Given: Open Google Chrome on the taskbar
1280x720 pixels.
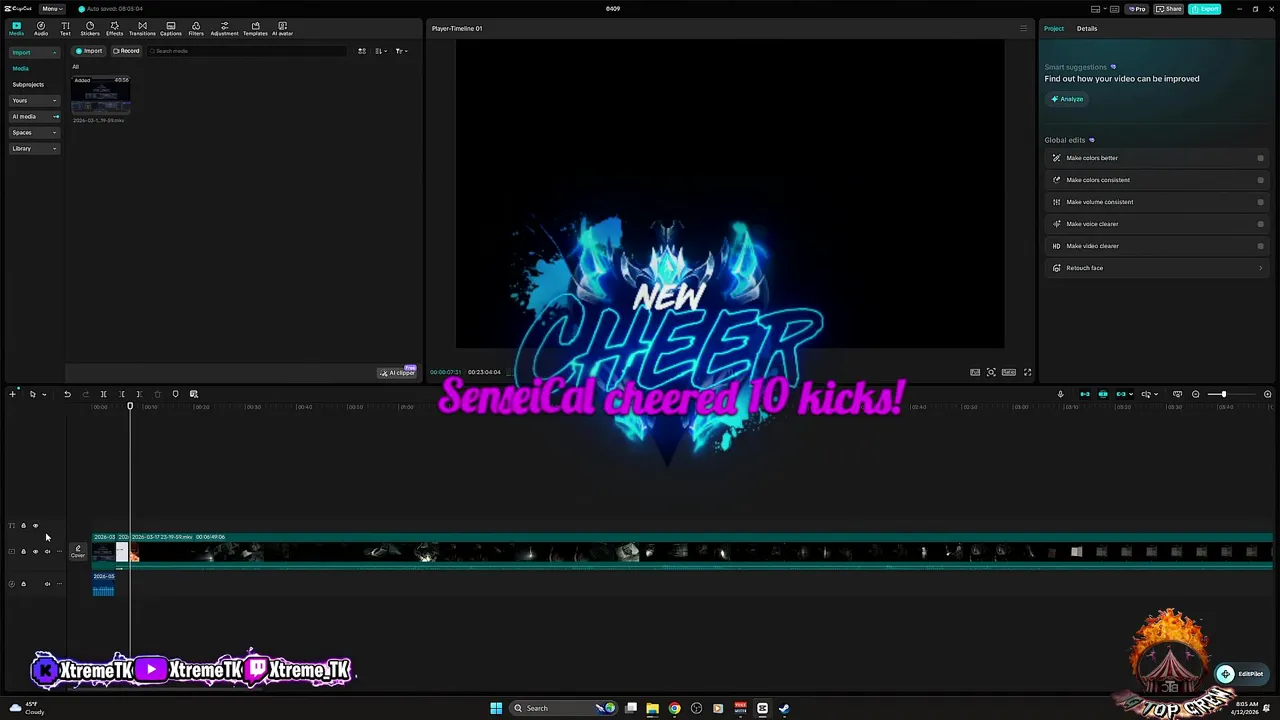Looking at the screenshot, I should tap(674, 708).
